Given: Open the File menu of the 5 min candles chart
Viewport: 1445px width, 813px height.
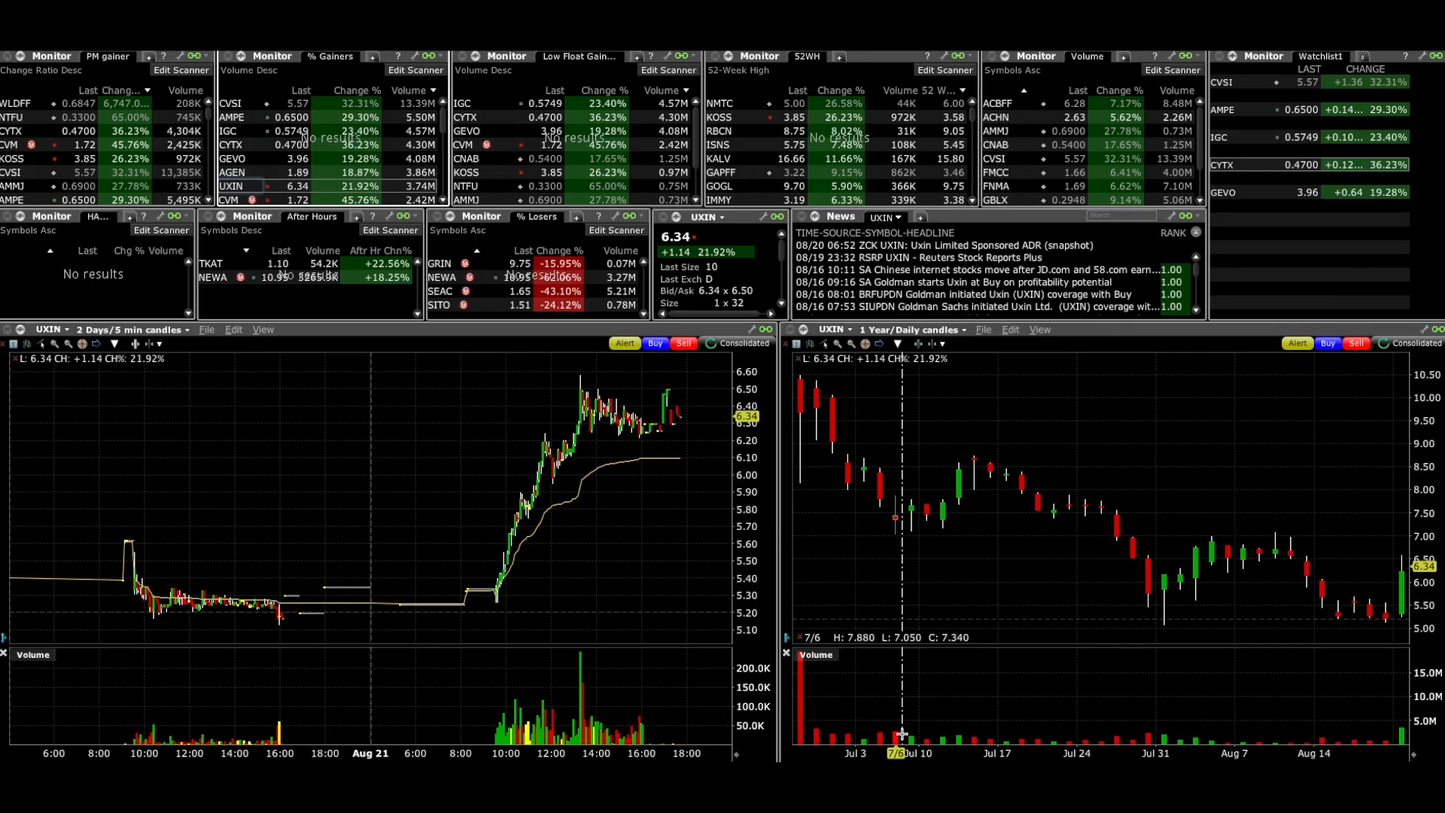Looking at the screenshot, I should click(x=206, y=330).
